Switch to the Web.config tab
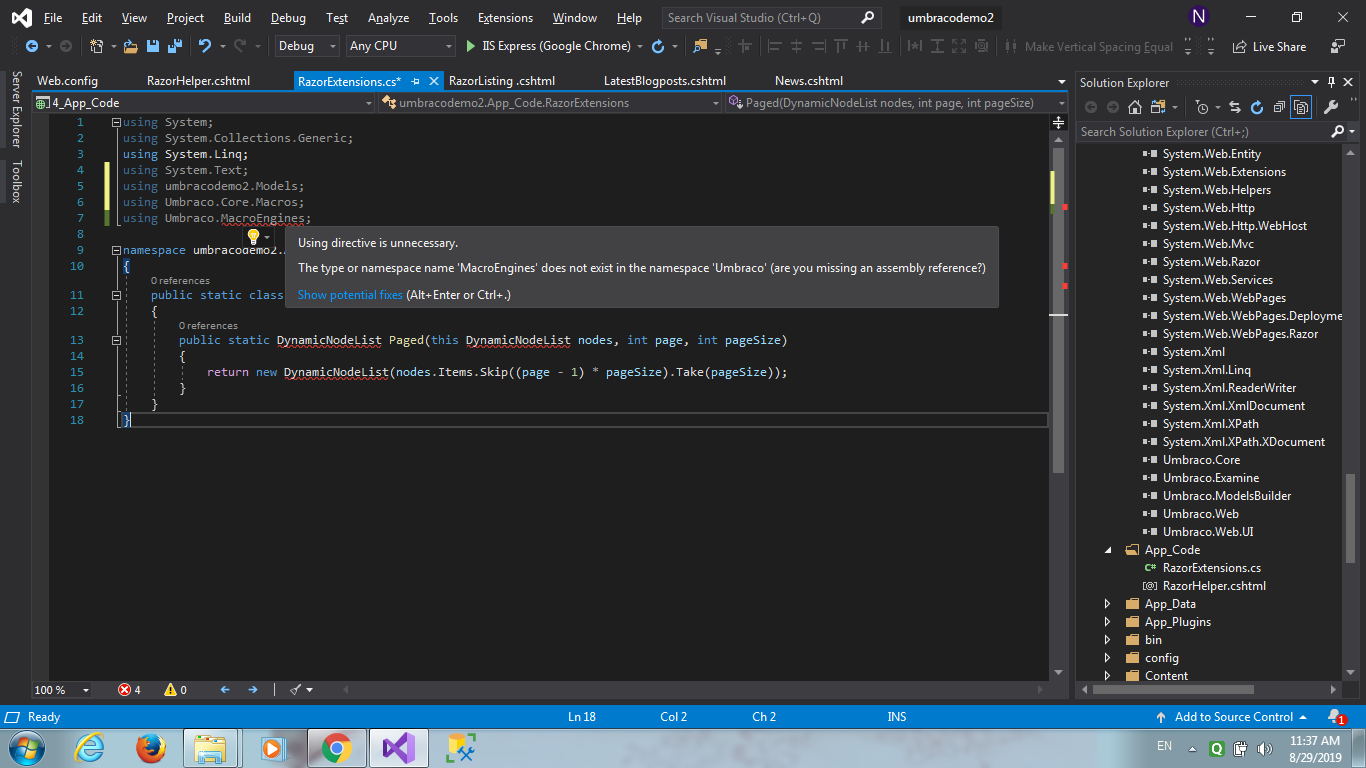1366x768 pixels. [x=68, y=81]
